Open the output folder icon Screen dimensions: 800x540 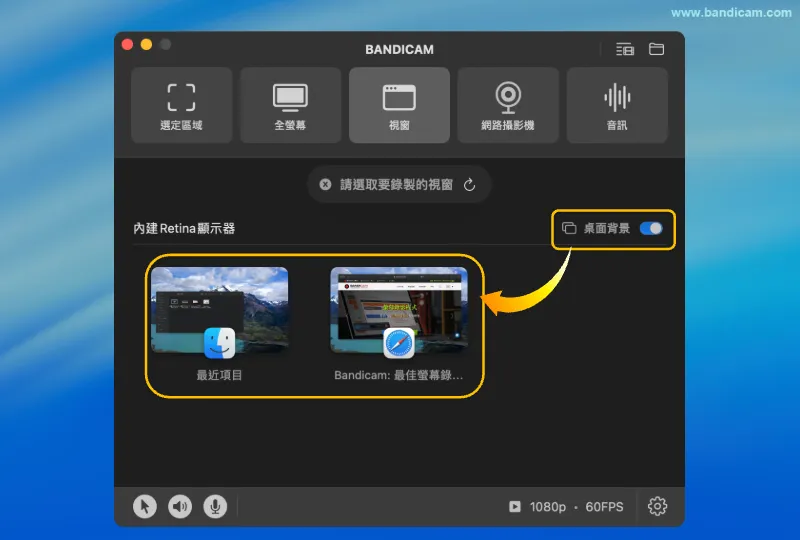[656, 49]
